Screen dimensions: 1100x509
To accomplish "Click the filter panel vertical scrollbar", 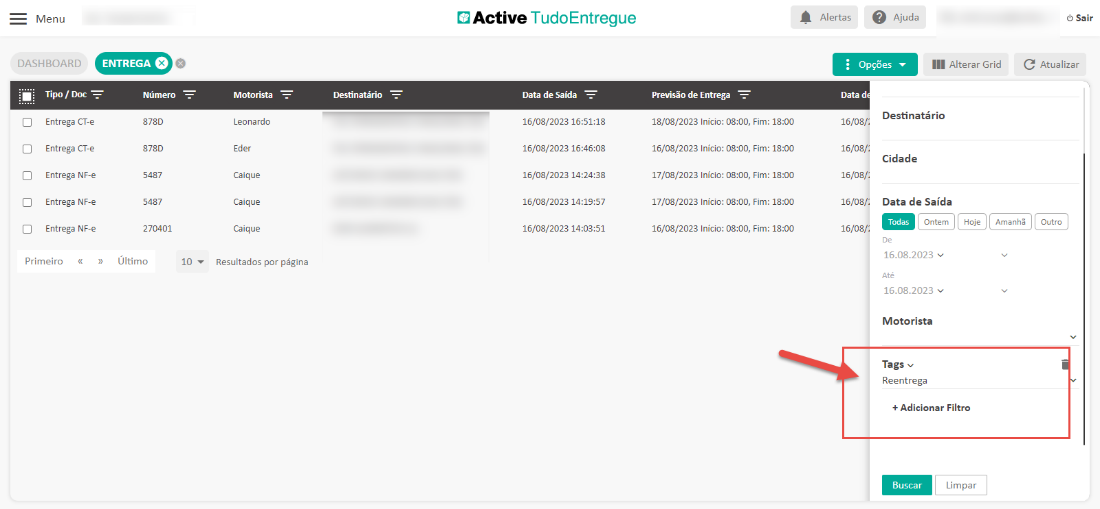I will [1085, 300].
